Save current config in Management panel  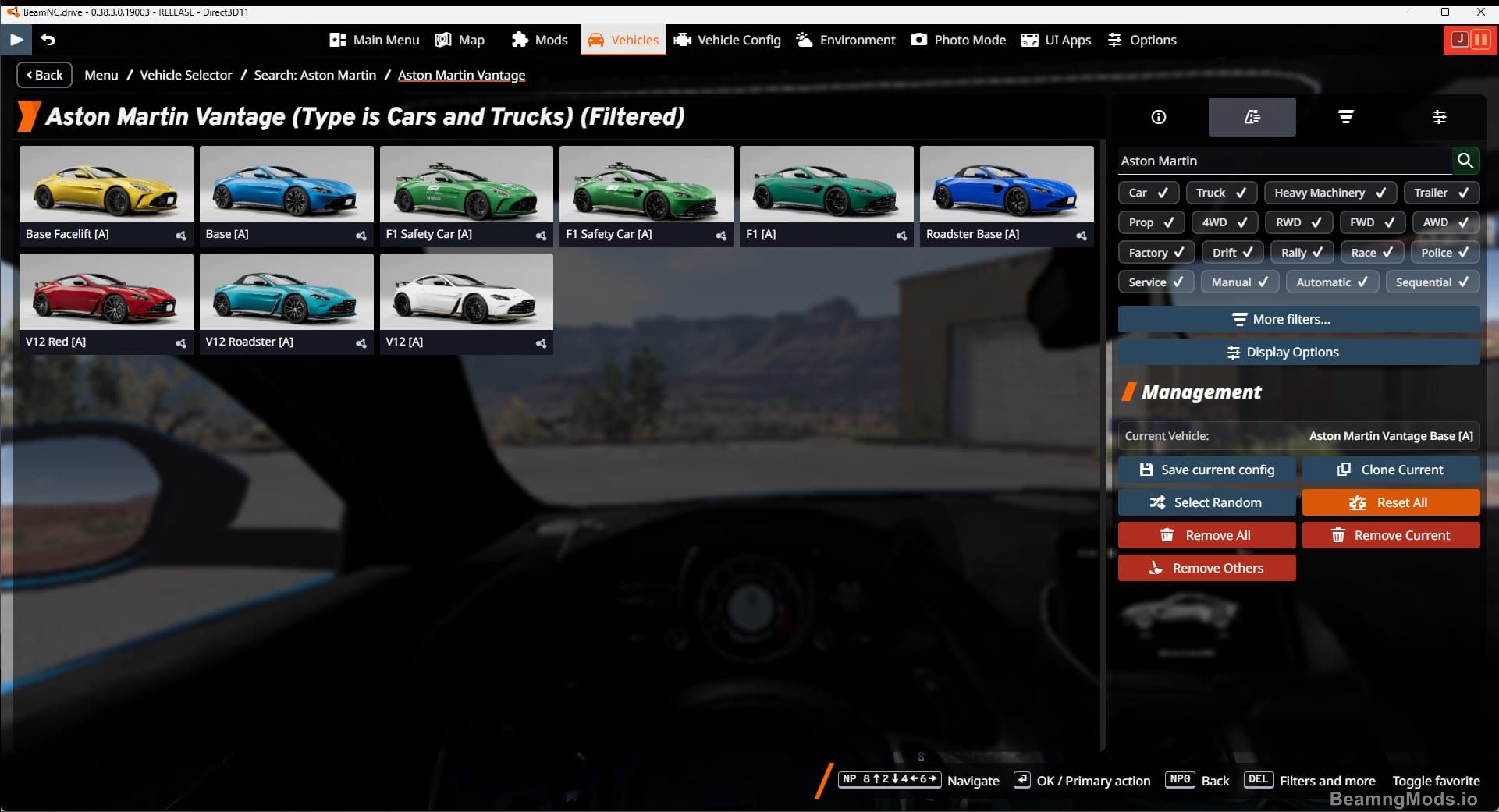(1206, 469)
